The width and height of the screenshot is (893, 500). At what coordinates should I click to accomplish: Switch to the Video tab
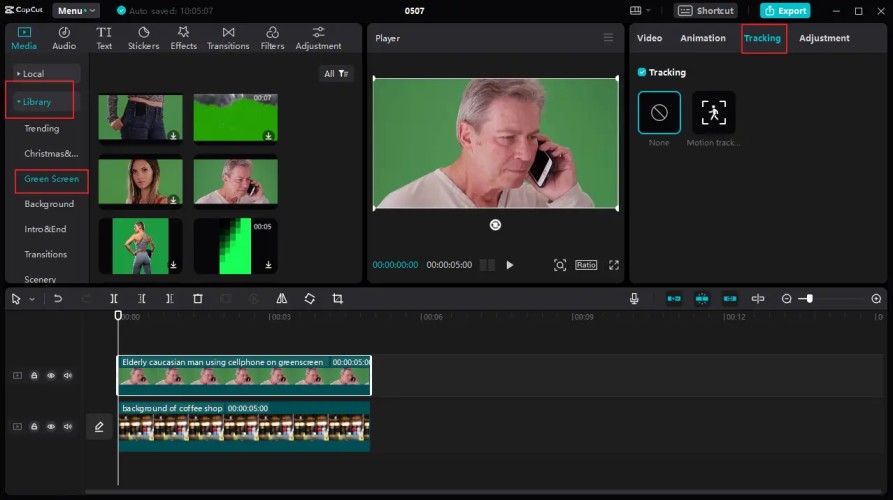coord(649,38)
